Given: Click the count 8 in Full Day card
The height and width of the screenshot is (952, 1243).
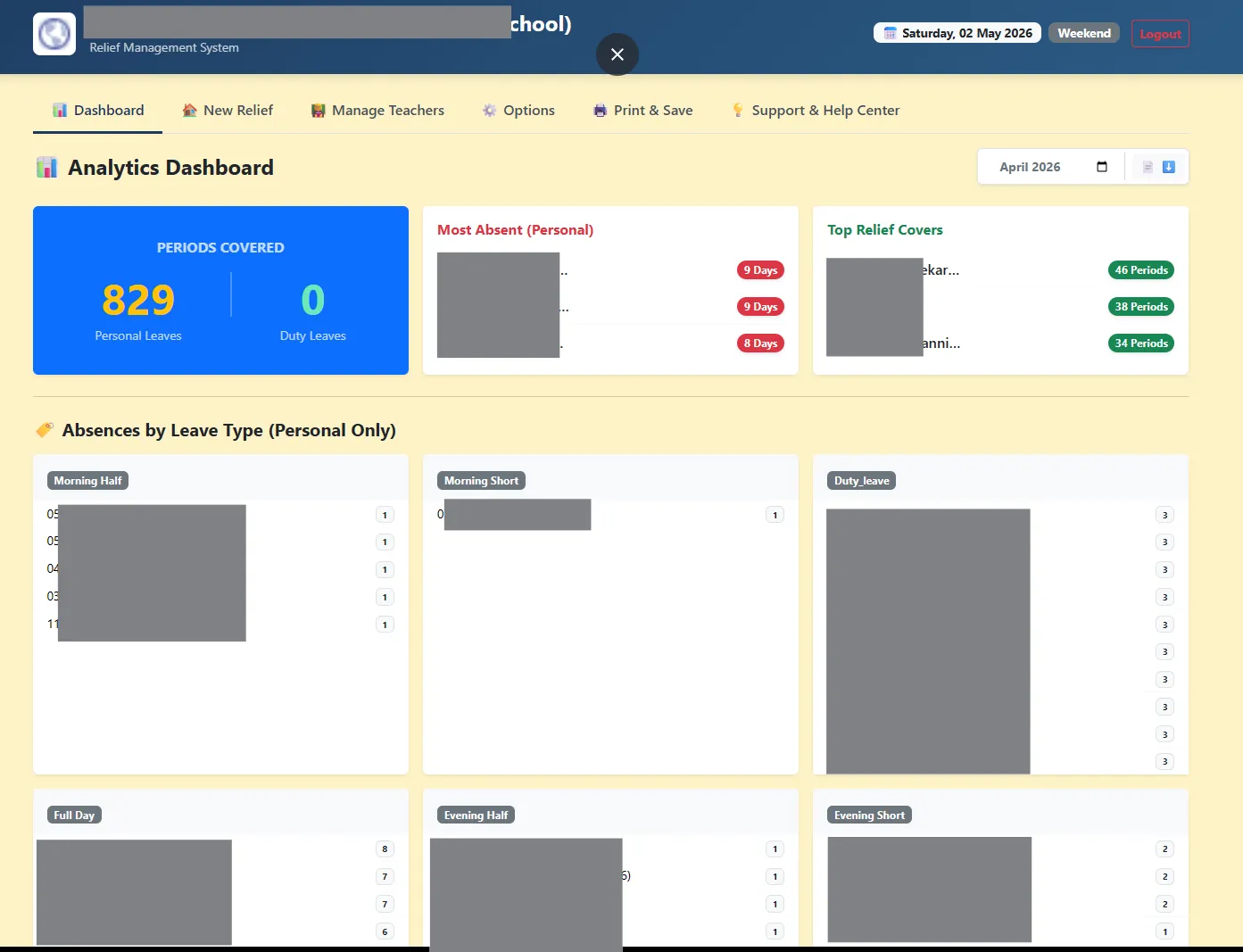Looking at the screenshot, I should click(385, 849).
